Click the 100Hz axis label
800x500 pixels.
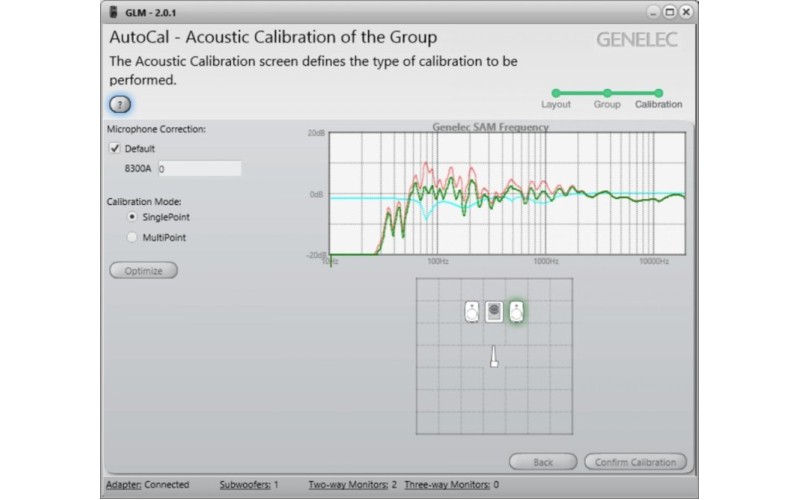click(438, 261)
